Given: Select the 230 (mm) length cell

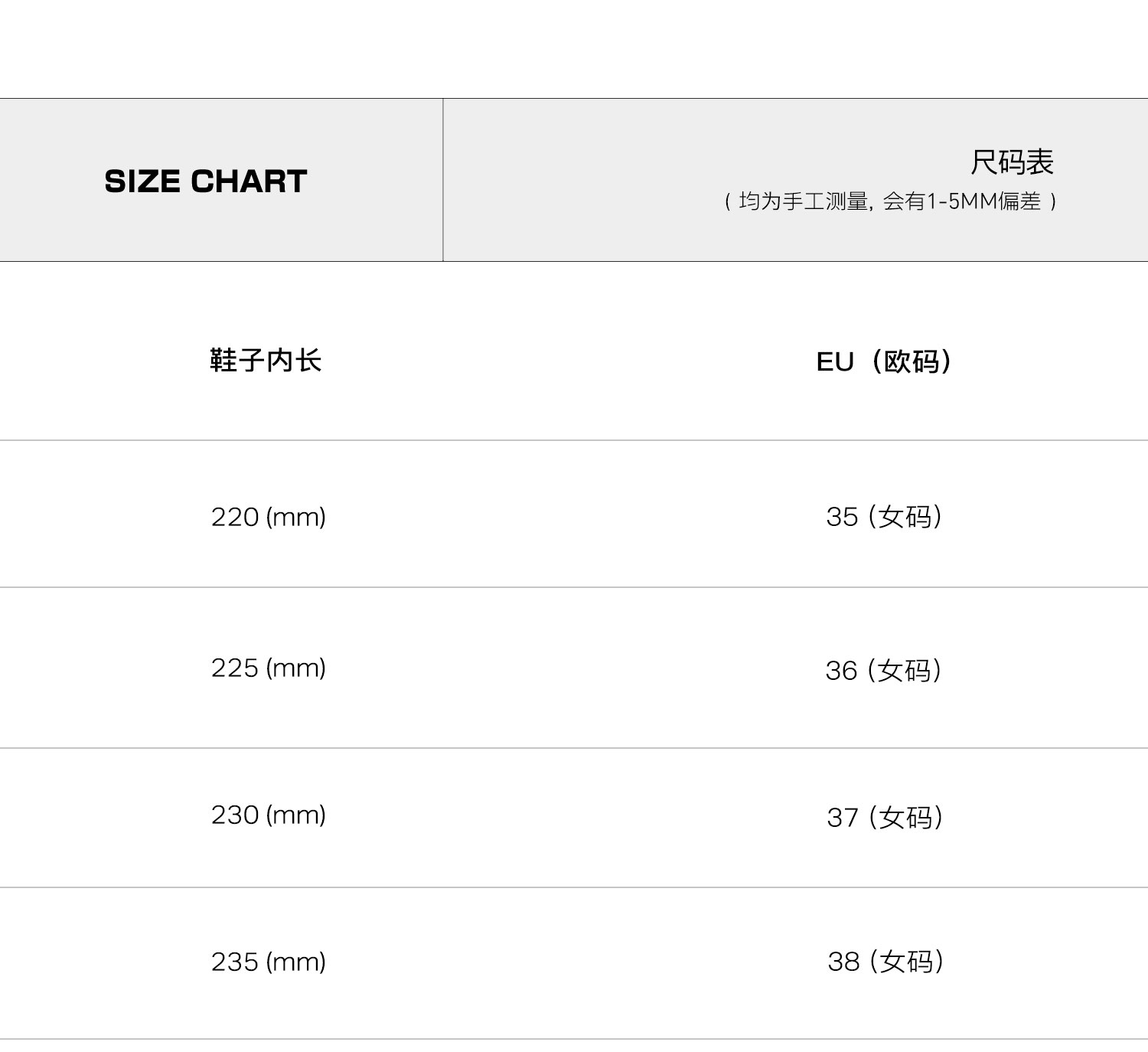Looking at the screenshot, I should point(268,815).
